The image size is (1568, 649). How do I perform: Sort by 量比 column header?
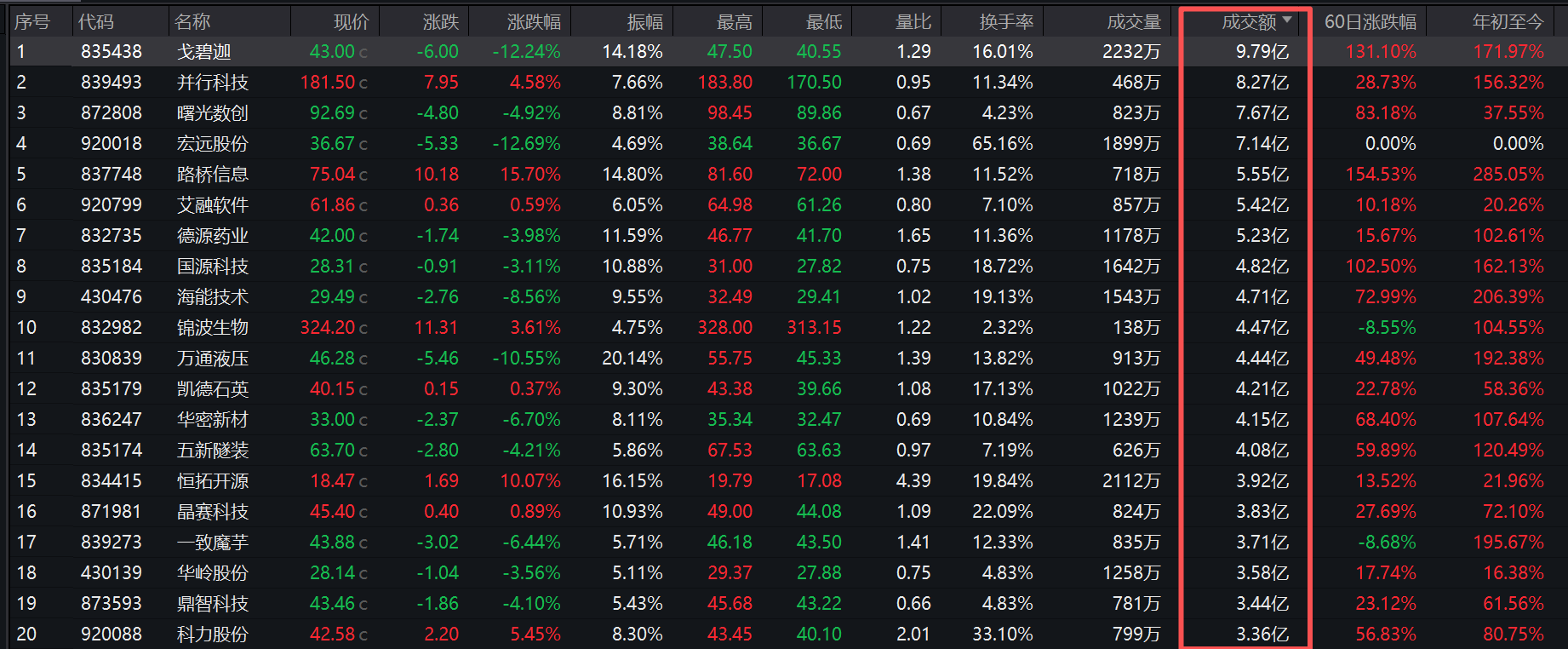tap(913, 22)
